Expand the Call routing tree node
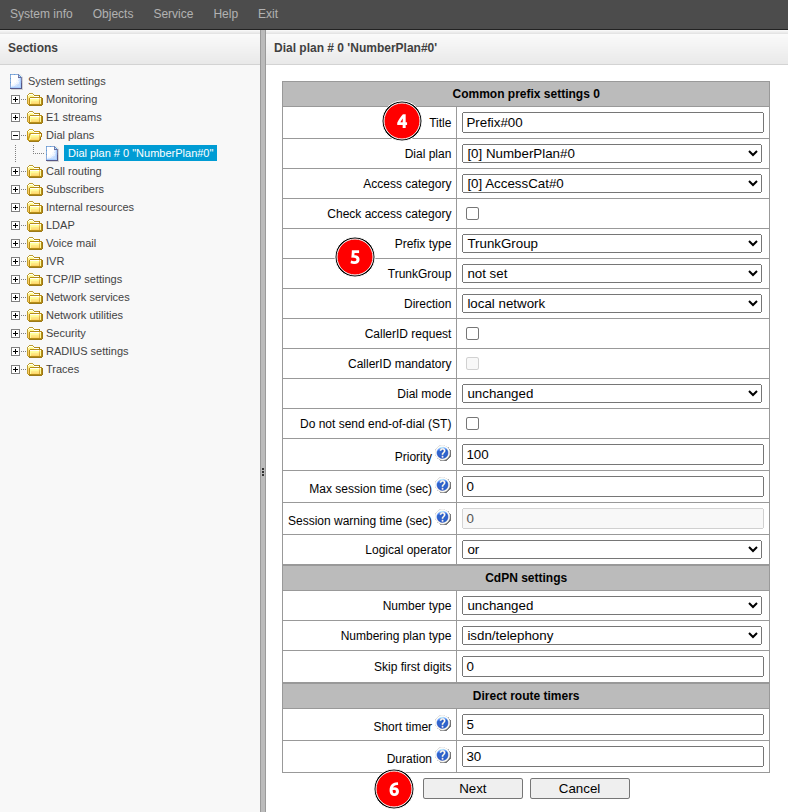Screen dimensions: 788x812 pyautogui.click(x=15, y=172)
